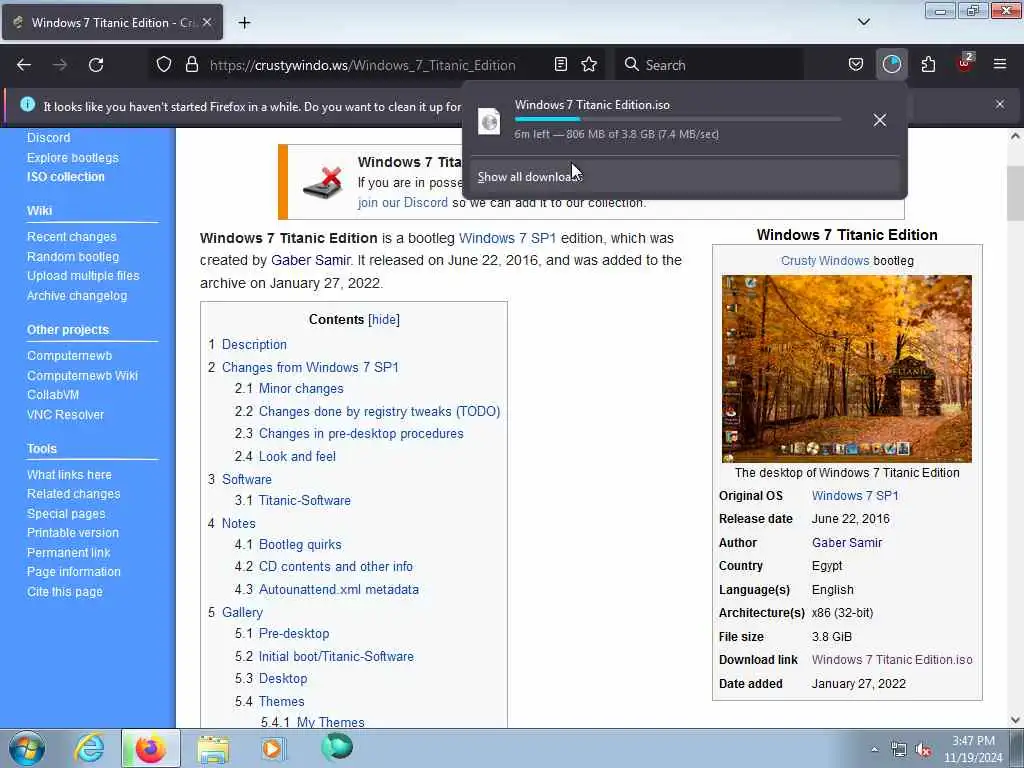Screen dimensions: 1024x768
Task: Go to Recent changes
Action: (x=71, y=237)
